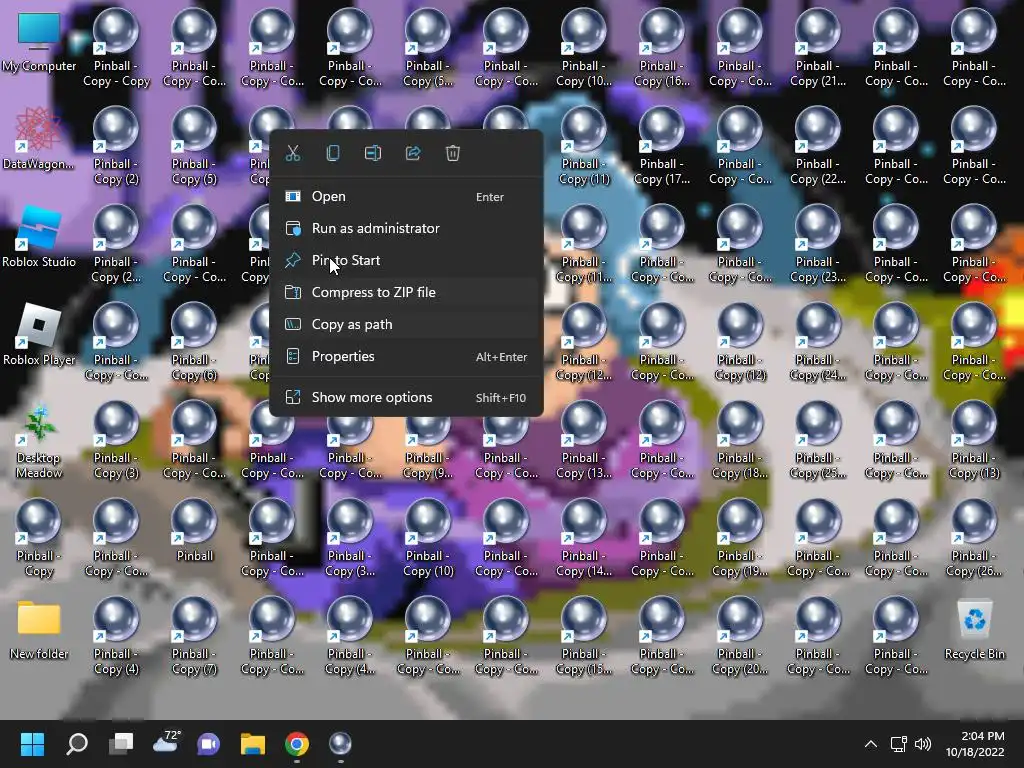Click the Delete trash icon in context menu
This screenshot has height=768, width=1024.
[x=453, y=153]
